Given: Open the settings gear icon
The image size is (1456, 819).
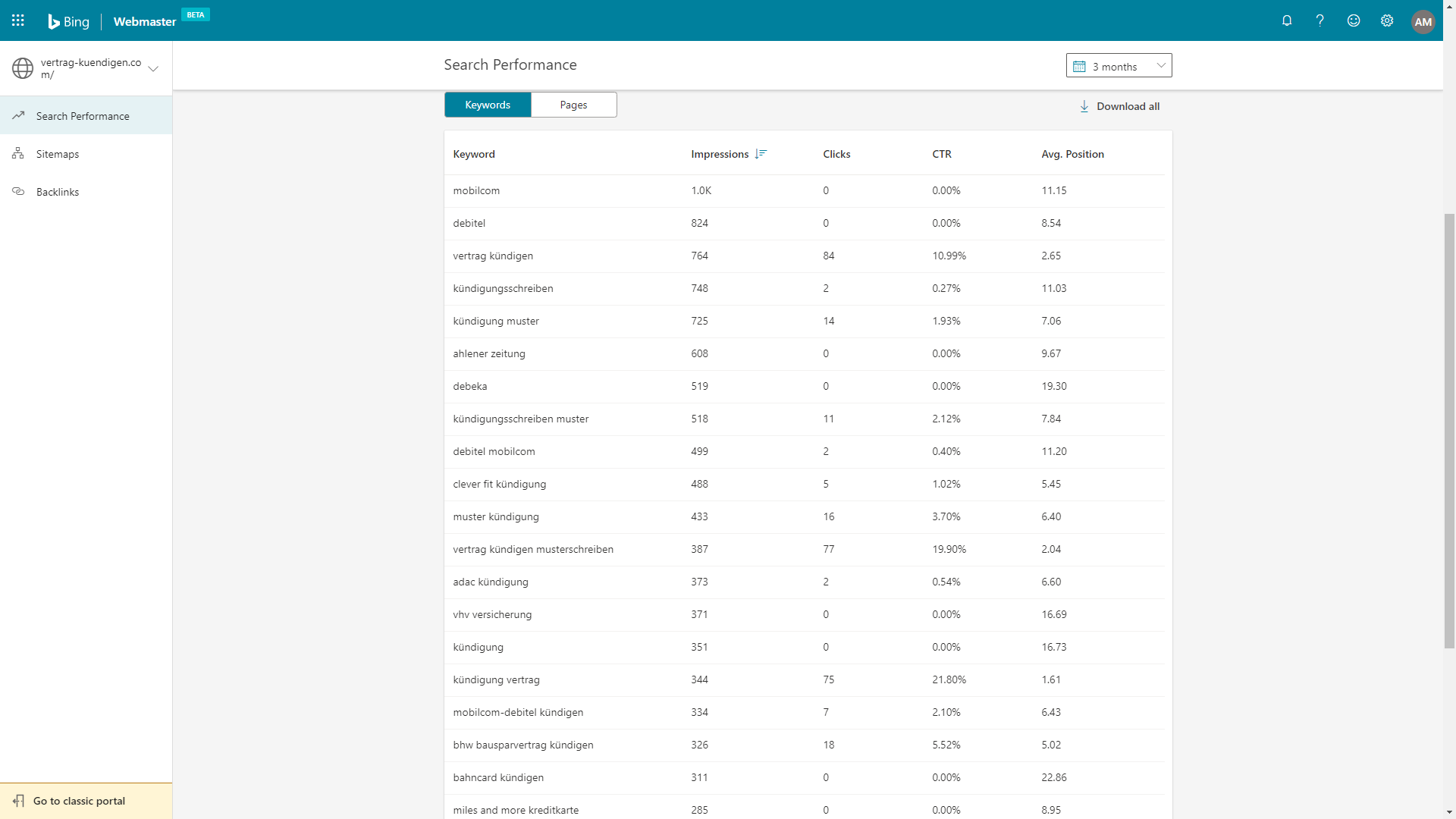Looking at the screenshot, I should [x=1387, y=20].
